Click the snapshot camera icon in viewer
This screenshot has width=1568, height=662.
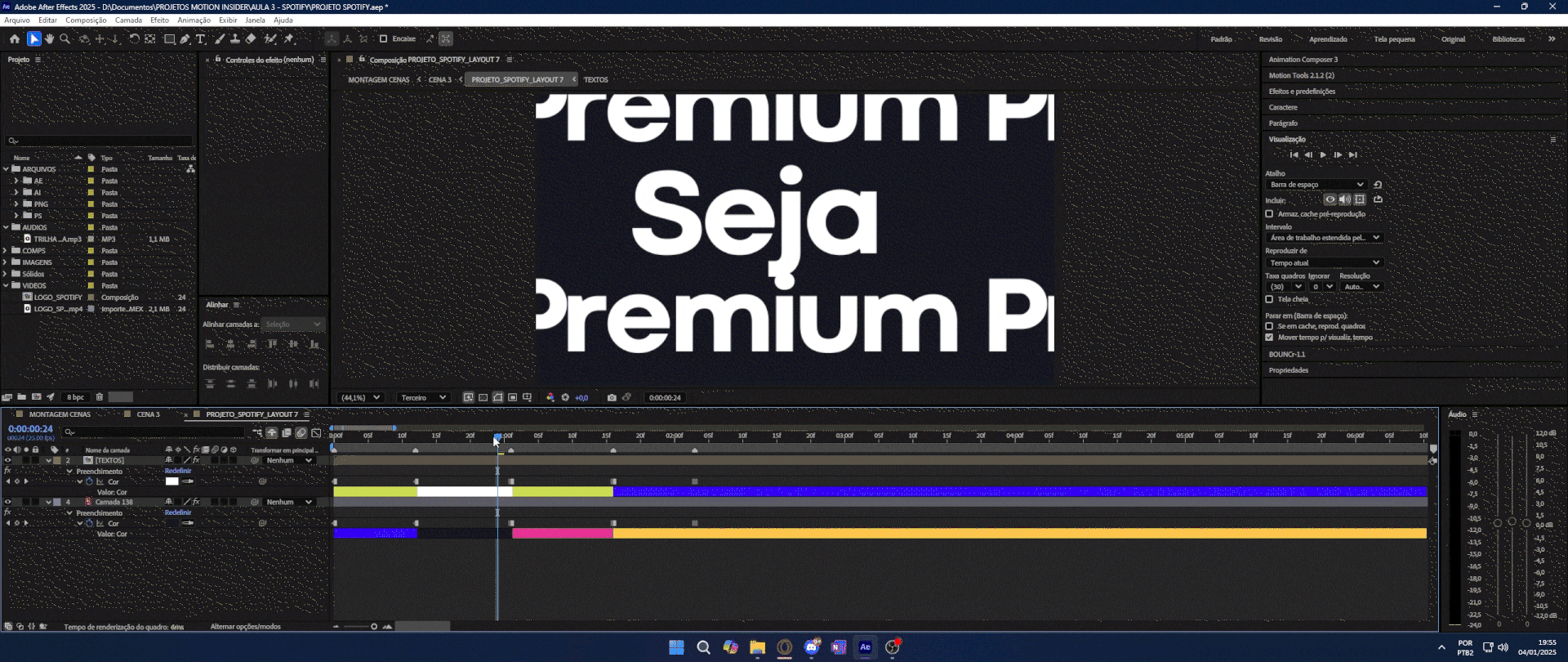tap(612, 397)
